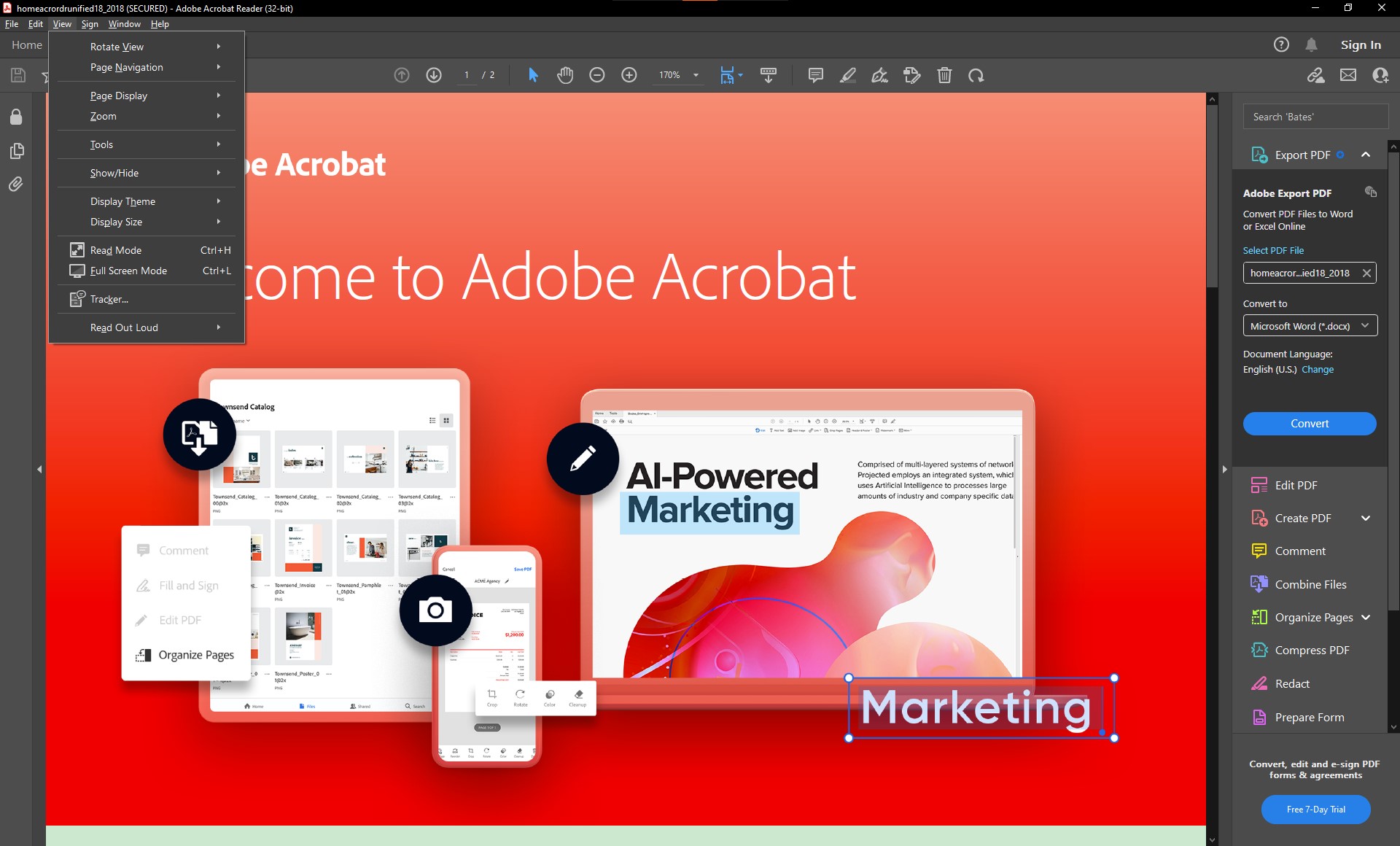Click Change next to Document Language
This screenshot has width=1400, height=846.
(1318, 369)
